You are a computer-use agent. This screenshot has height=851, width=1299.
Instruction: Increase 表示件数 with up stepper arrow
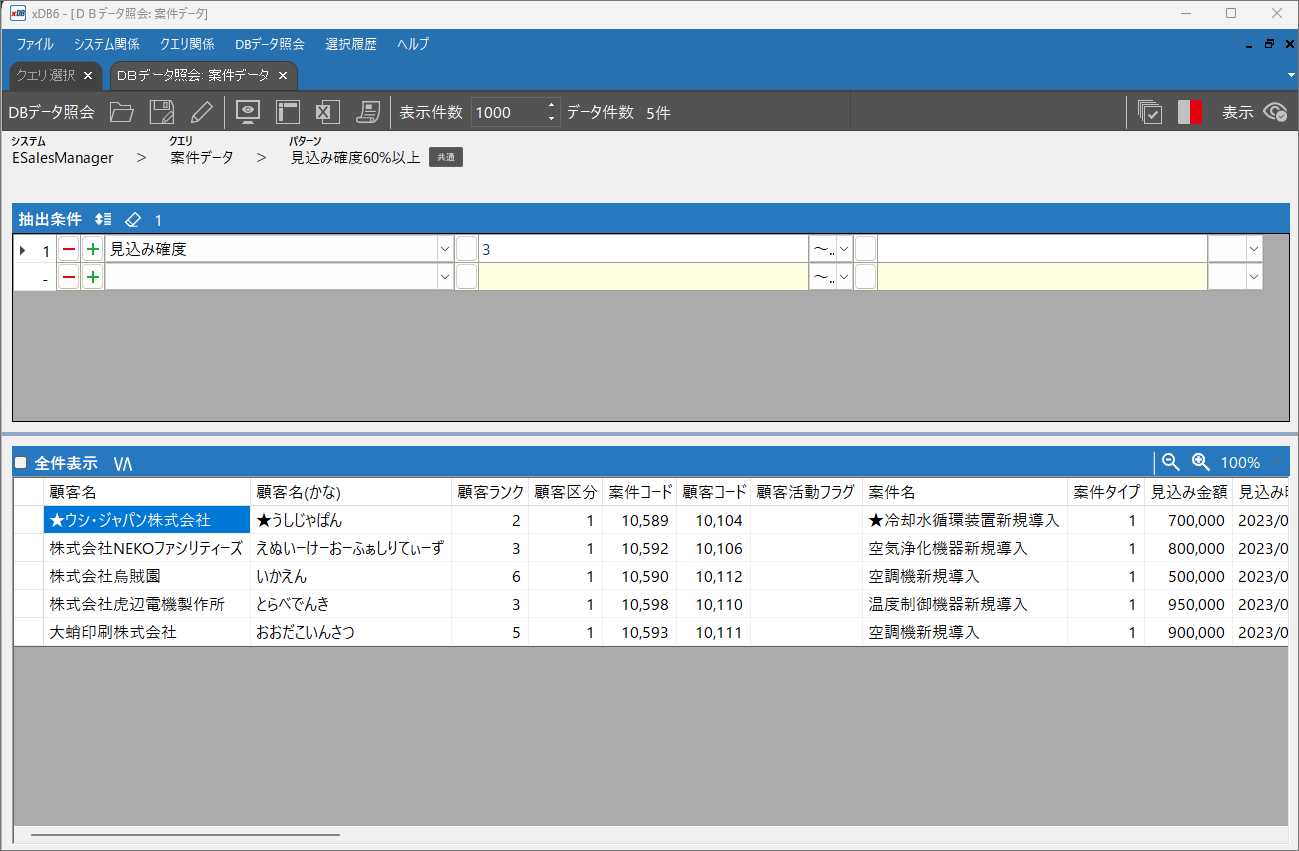(551, 105)
